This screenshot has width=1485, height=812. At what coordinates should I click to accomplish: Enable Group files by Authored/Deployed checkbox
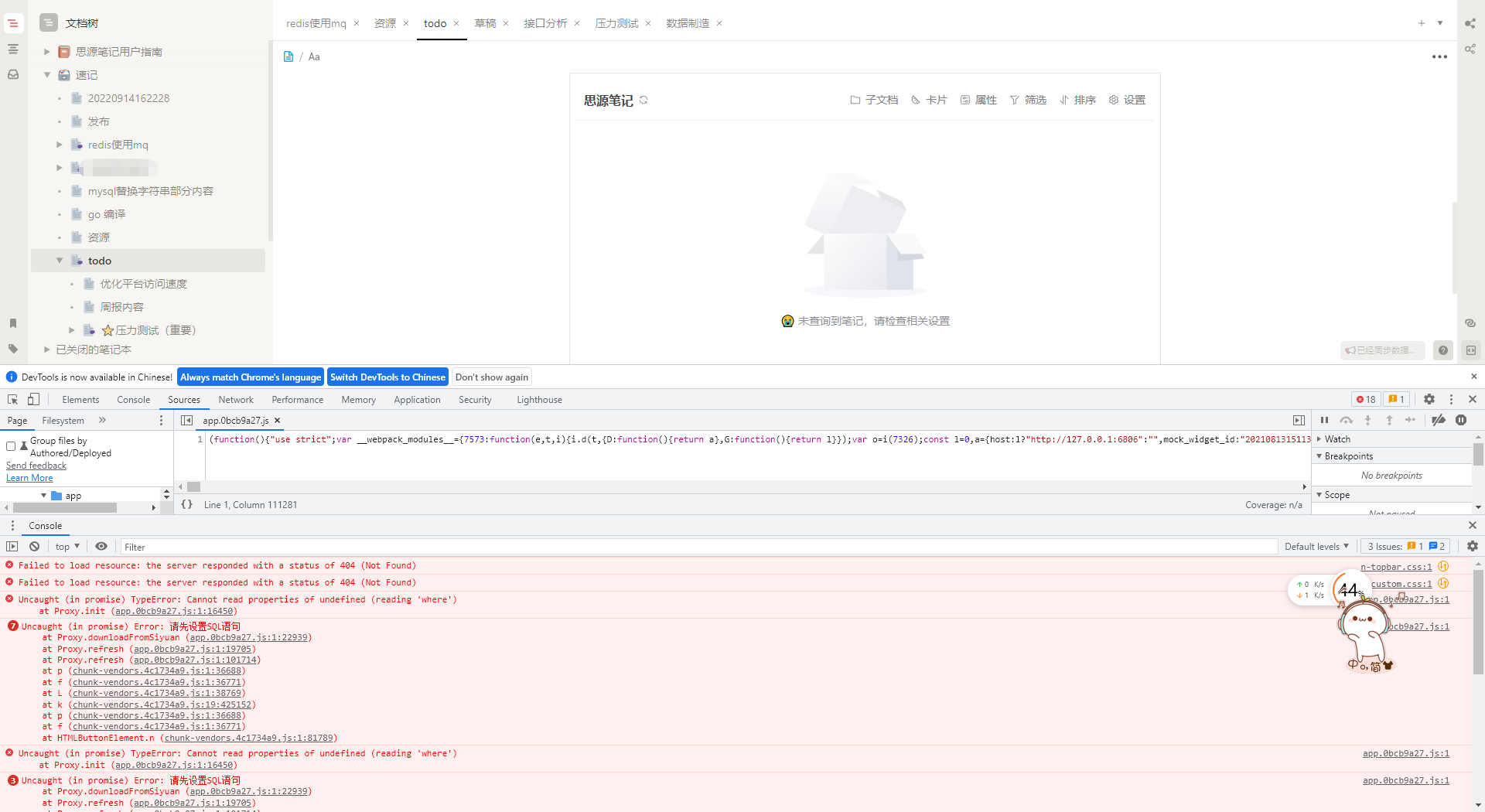point(11,446)
